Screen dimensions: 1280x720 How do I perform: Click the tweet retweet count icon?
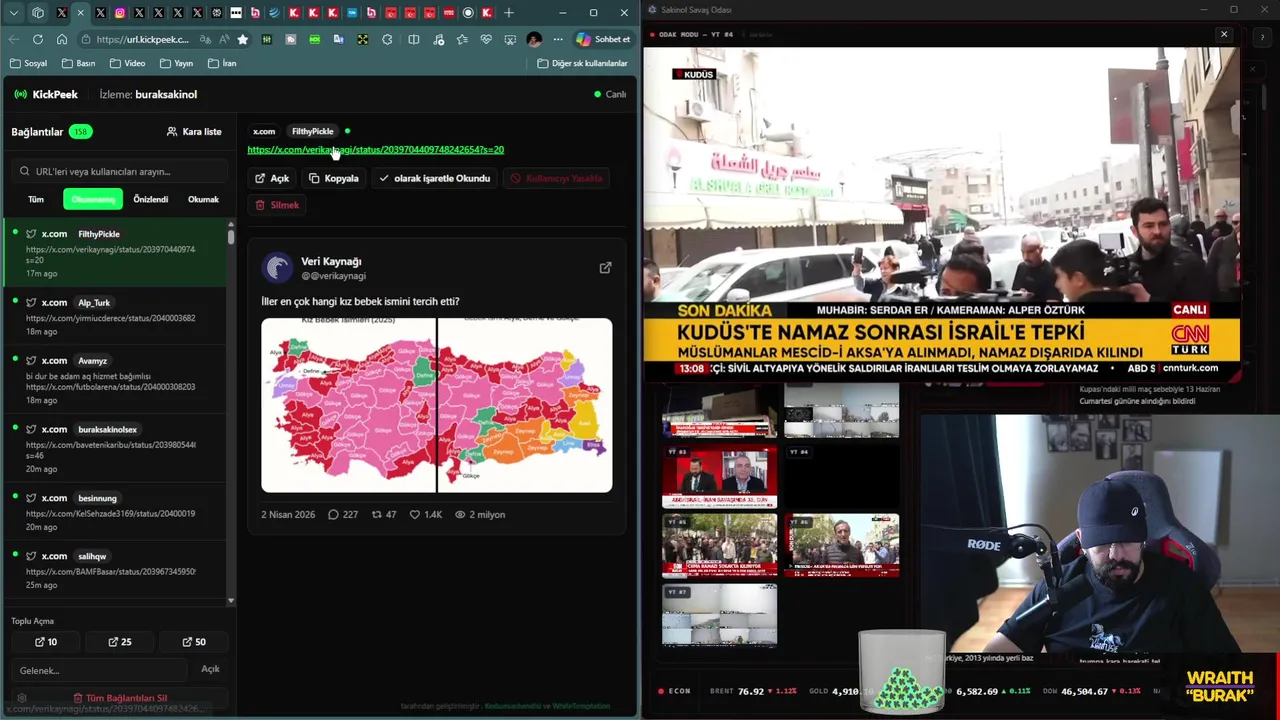point(377,515)
